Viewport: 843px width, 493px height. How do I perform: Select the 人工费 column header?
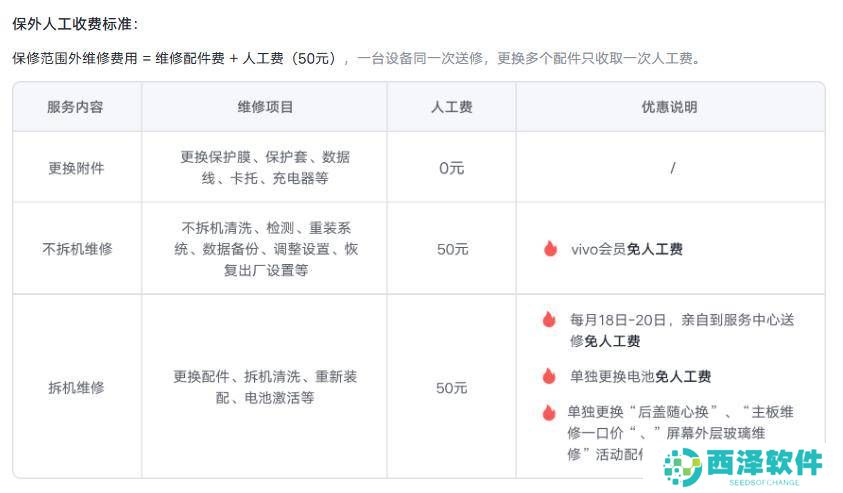[451, 107]
